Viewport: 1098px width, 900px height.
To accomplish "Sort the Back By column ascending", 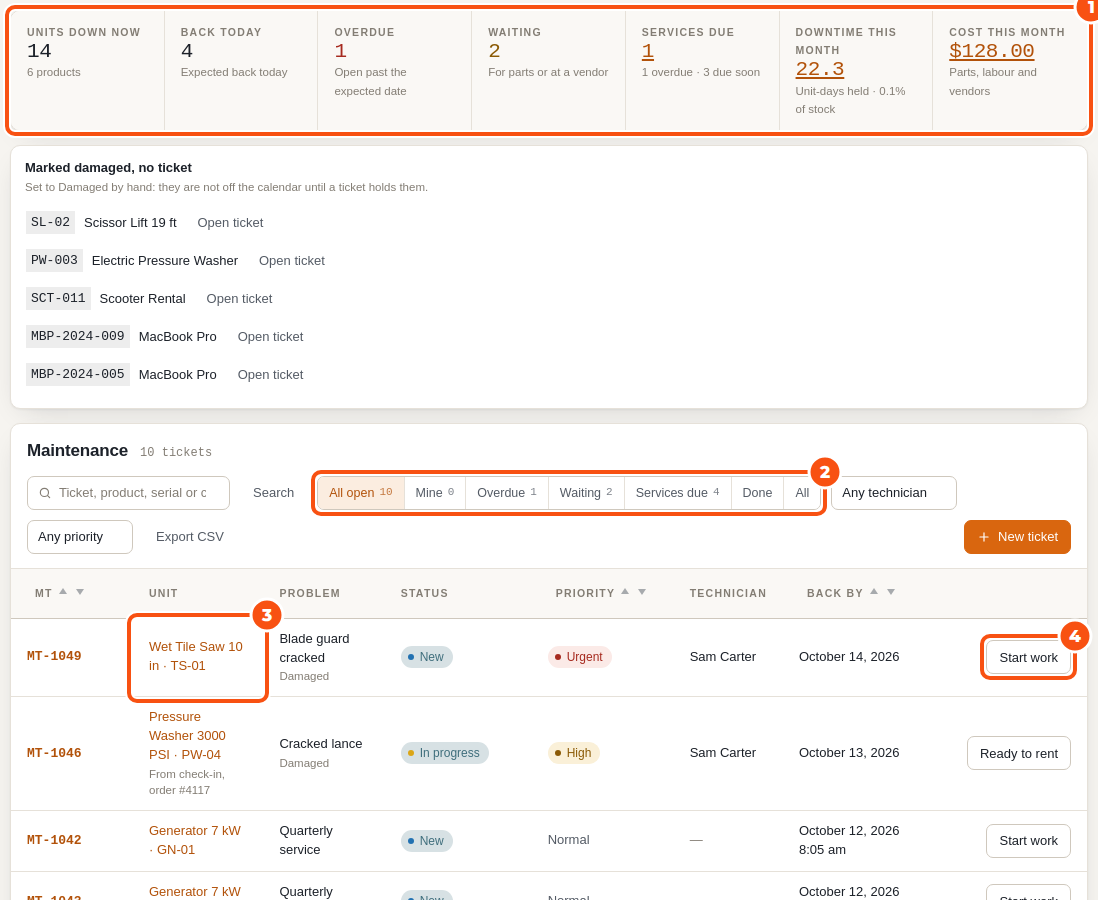I will (874, 592).
